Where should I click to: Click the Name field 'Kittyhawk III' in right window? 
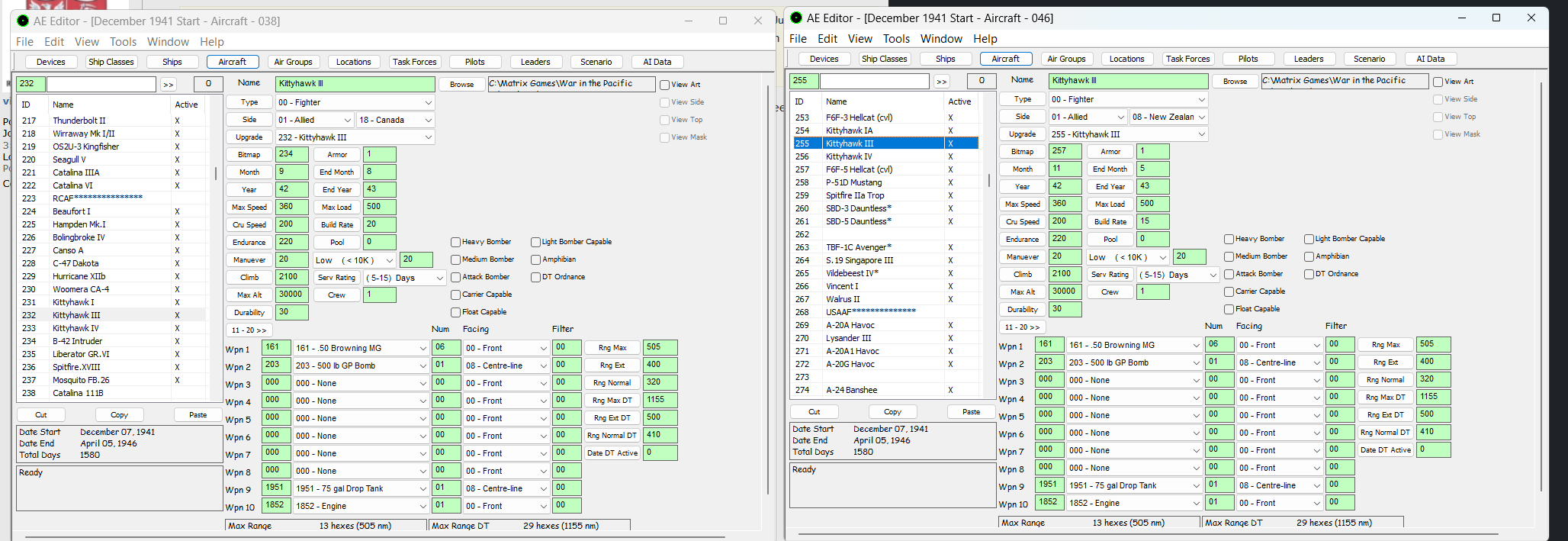pos(1128,81)
